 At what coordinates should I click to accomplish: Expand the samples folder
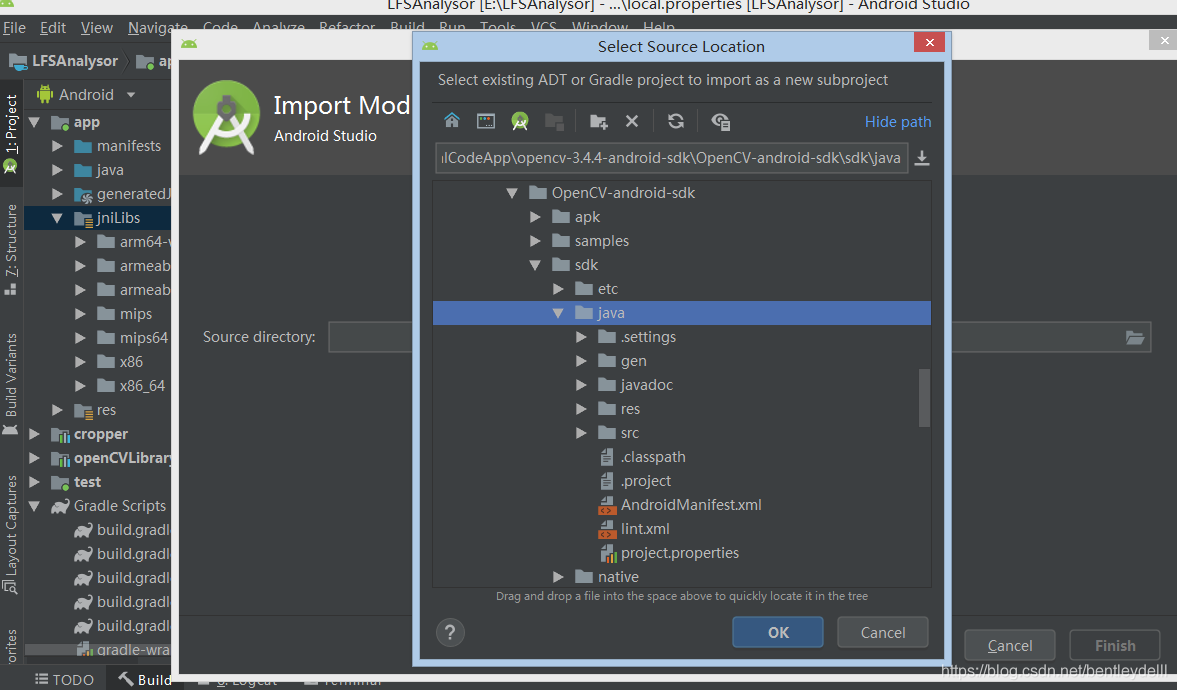(535, 241)
